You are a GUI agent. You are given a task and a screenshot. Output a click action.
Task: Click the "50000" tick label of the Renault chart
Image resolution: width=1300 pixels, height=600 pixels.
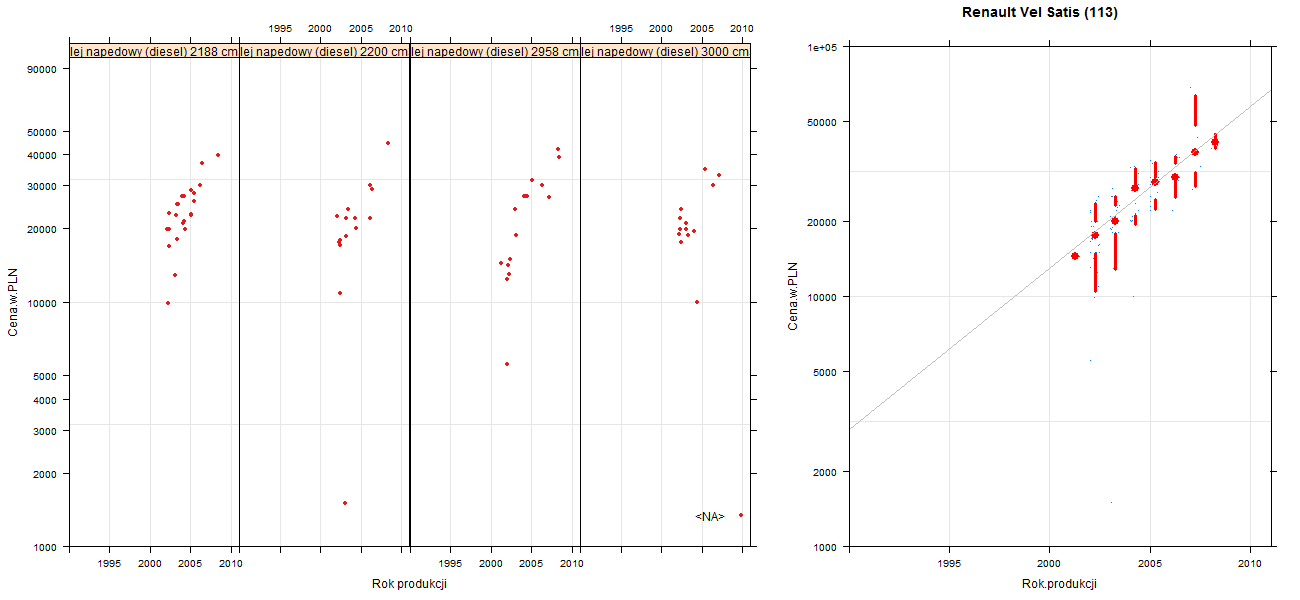pos(824,122)
